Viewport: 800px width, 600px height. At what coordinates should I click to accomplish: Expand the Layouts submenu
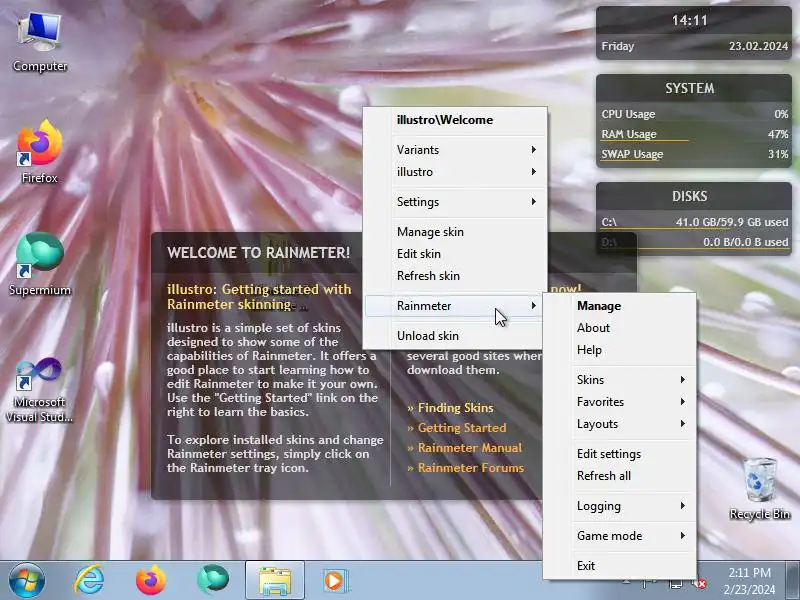tap(619, 423)
